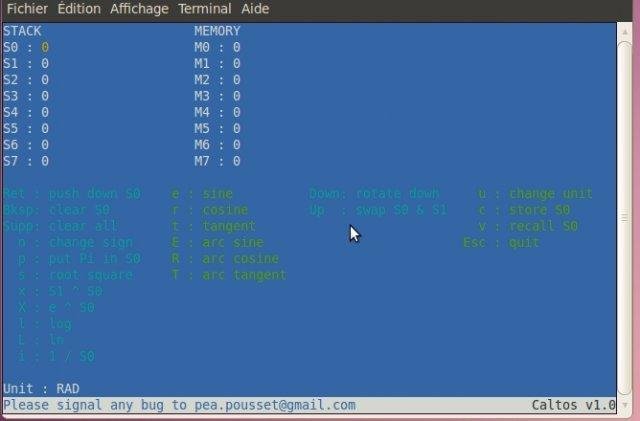The width and height of the screenshot is (640, 421).
Task: Click the 'Supp: clear all' help line
Action: pos(61,226)
